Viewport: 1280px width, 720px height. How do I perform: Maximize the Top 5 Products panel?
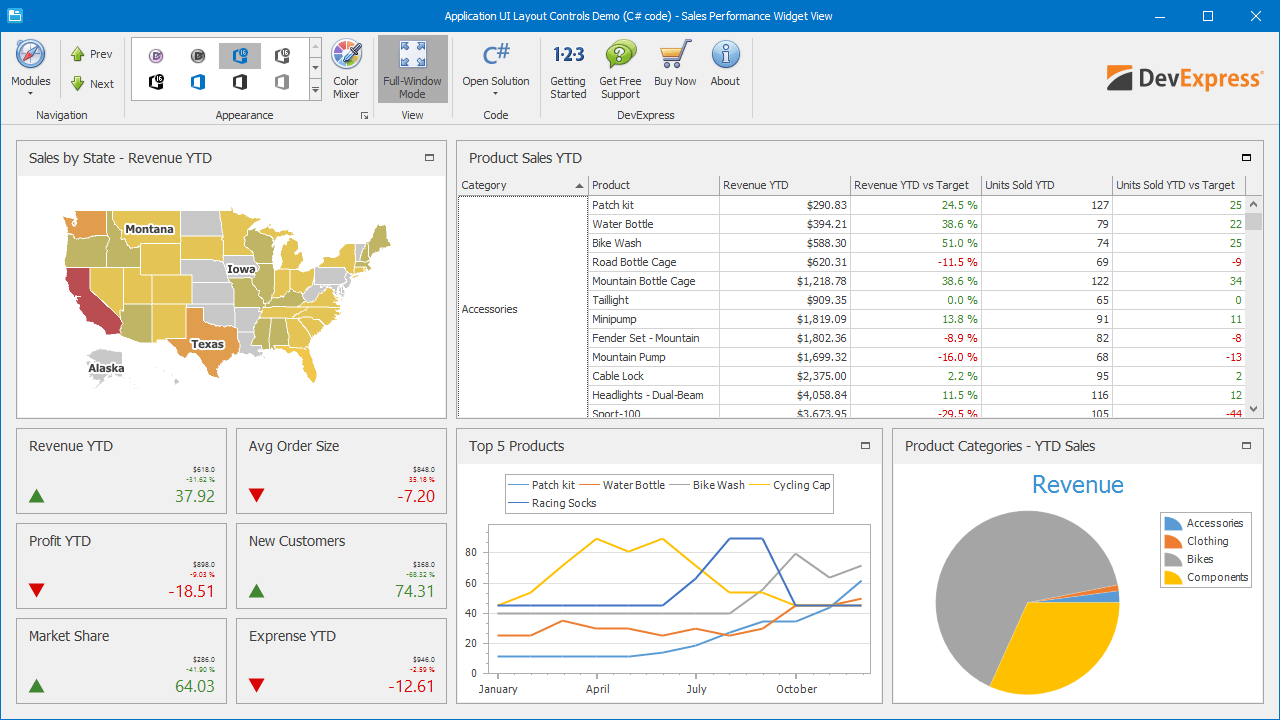coord(866,446)
